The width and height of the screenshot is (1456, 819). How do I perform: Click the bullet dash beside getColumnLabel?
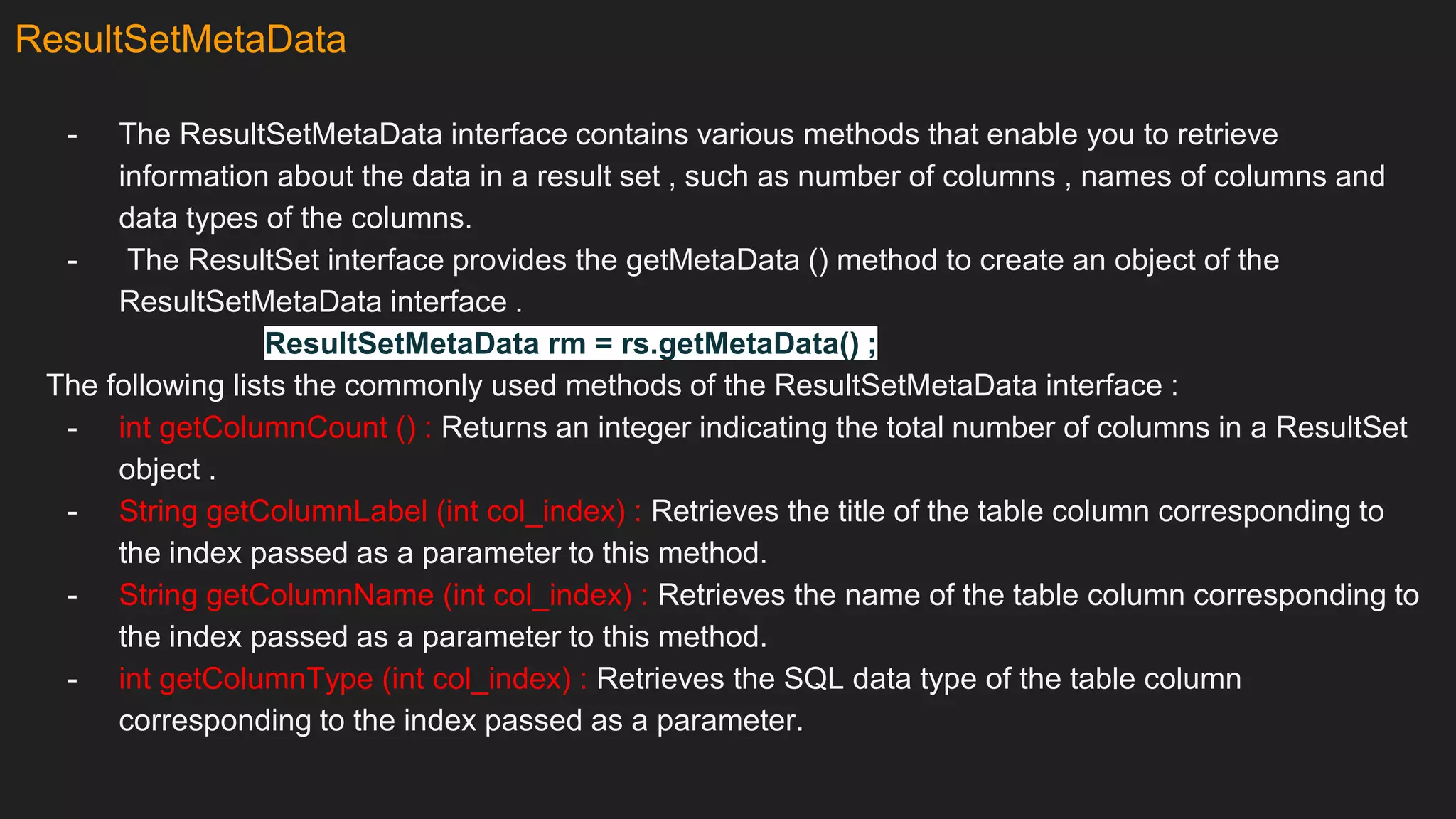click(72, 512)
